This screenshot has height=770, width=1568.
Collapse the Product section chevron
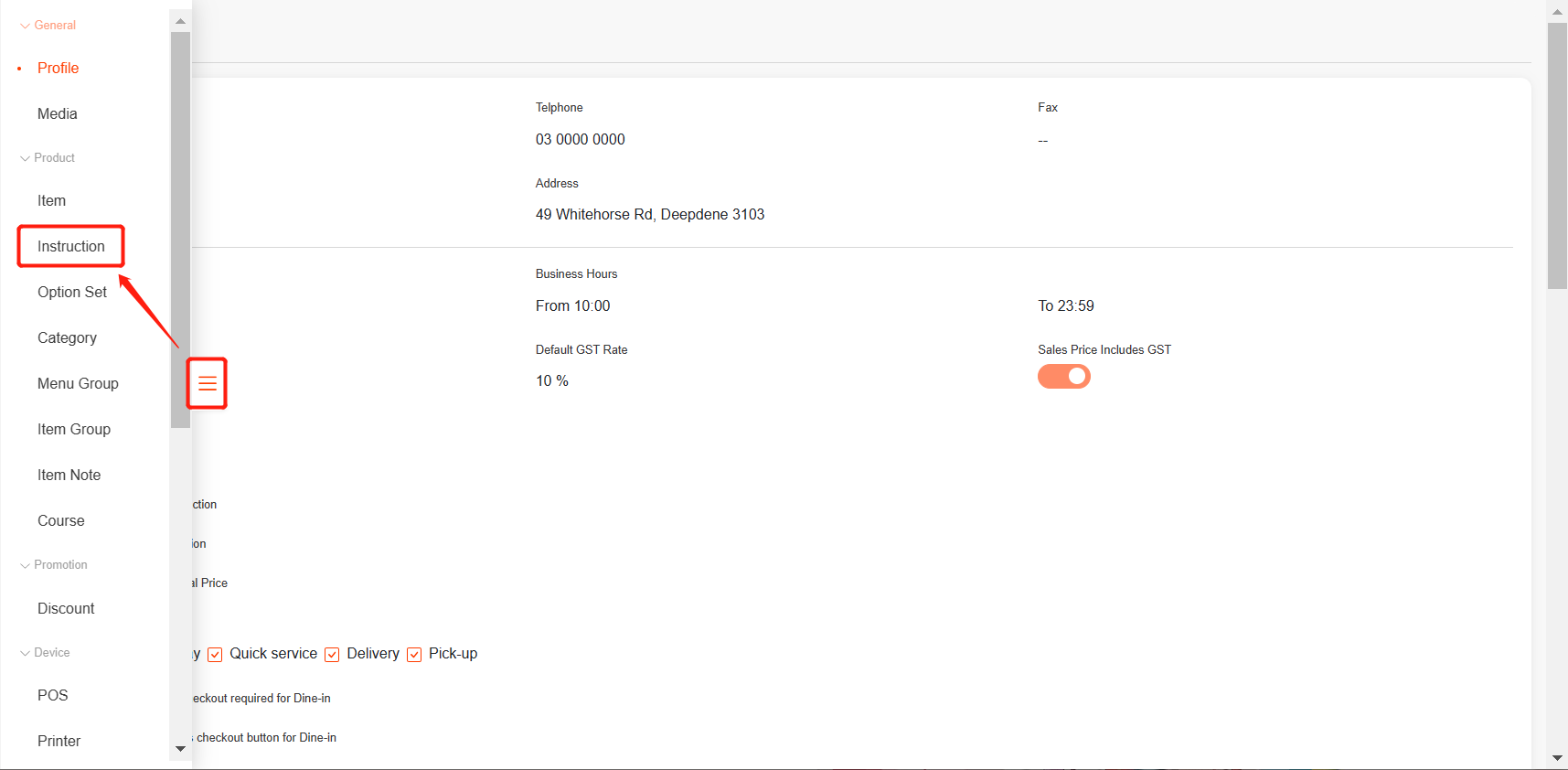[x=25, y=158]
